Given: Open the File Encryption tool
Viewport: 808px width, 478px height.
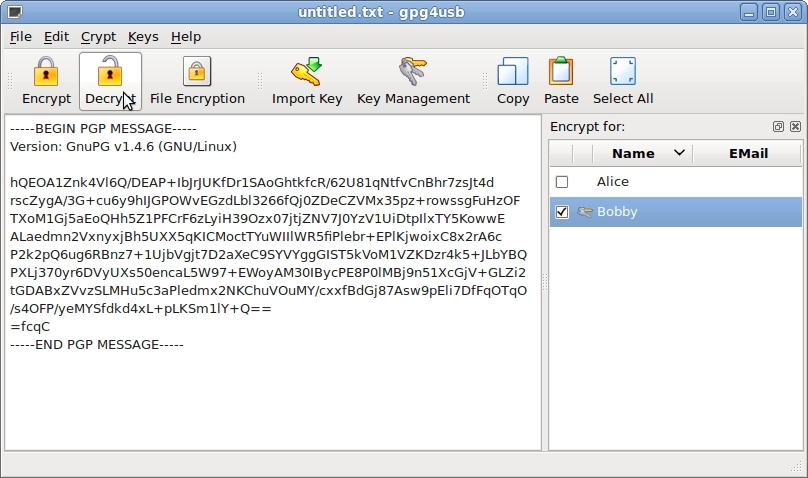Looking at the screenshot, I should (x=197, y=81).
